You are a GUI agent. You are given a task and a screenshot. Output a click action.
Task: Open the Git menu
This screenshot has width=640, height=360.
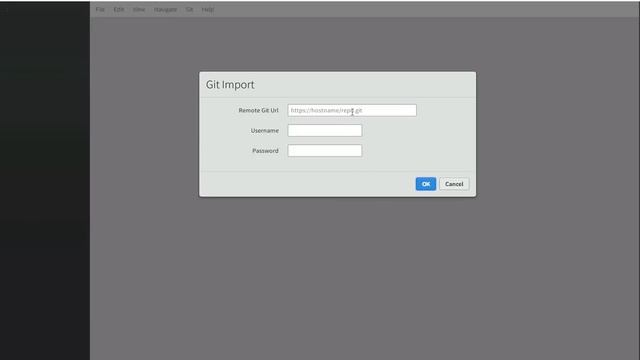(189, 9)
